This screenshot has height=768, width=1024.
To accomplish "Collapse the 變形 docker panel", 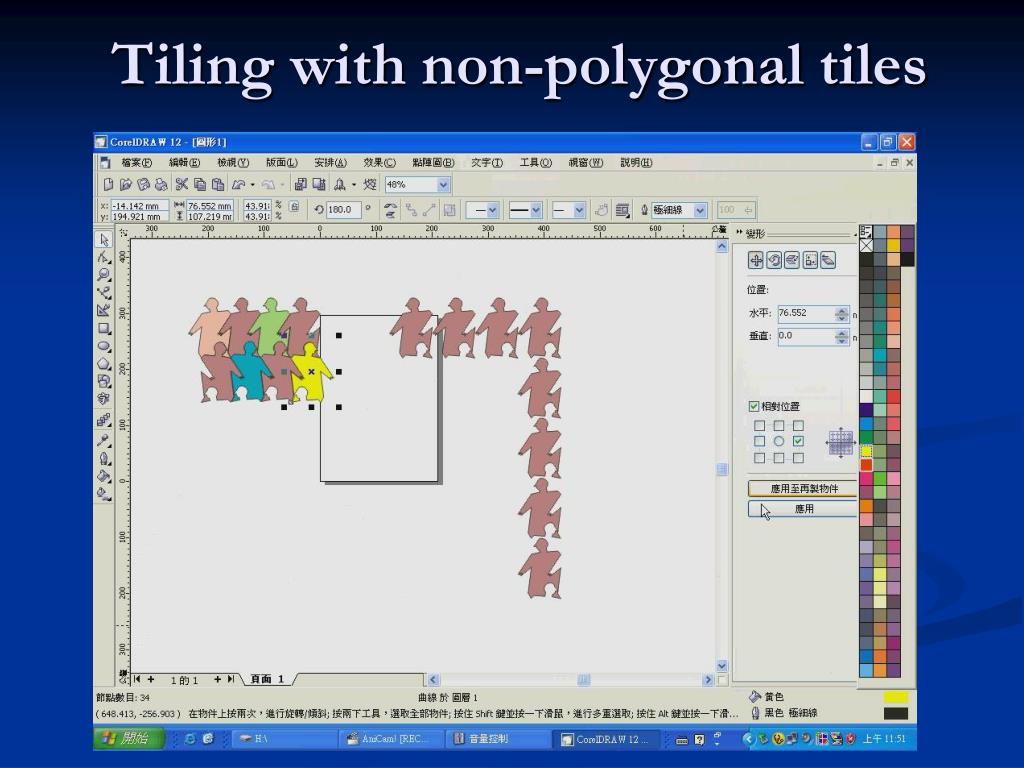I will [739, 232].
